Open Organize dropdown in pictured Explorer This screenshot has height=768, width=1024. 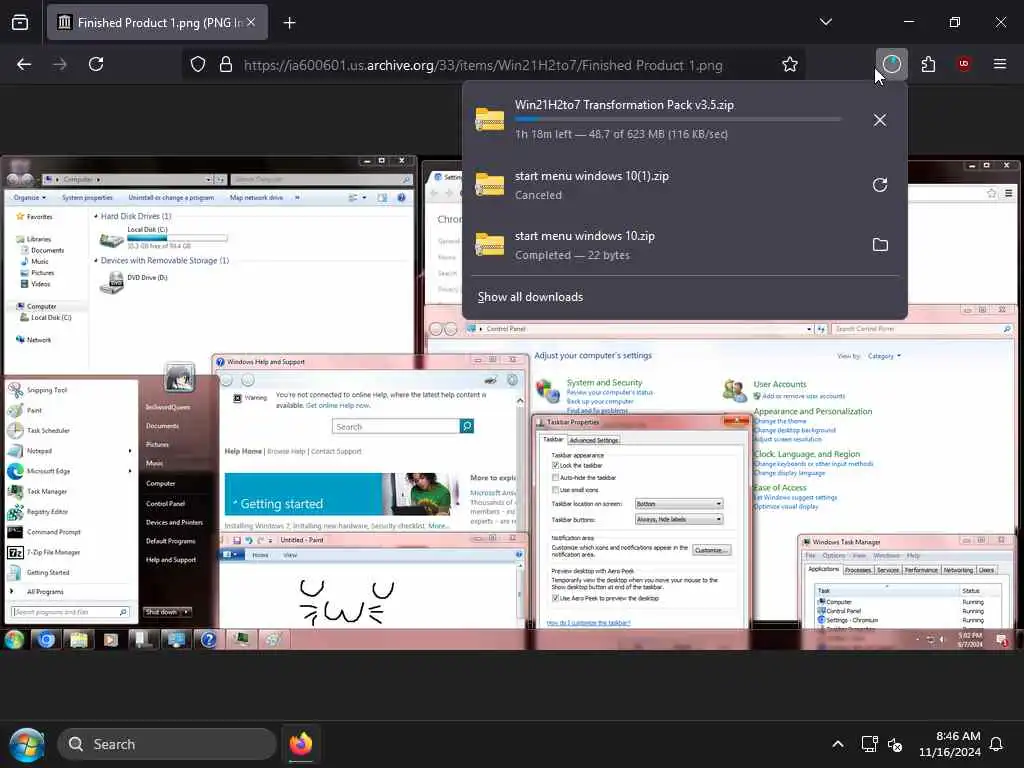29,197
